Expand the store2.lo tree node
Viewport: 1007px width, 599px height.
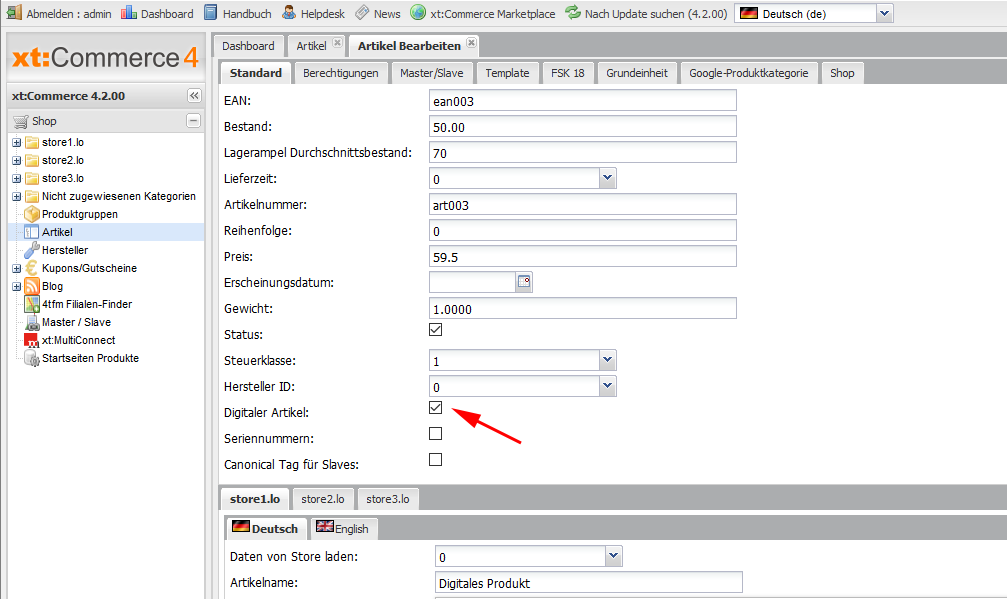pos(17,161)
